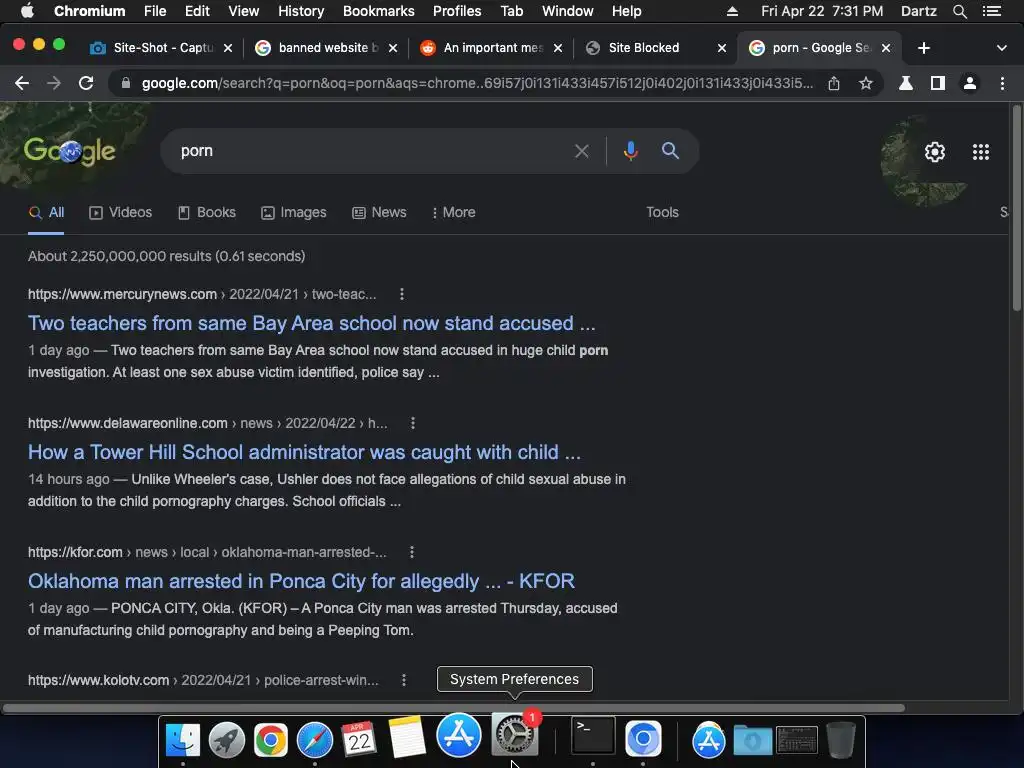Open options for delawareonline.com result
Viewport: 1024px width, 768px height.
click(x=413, y=424)
